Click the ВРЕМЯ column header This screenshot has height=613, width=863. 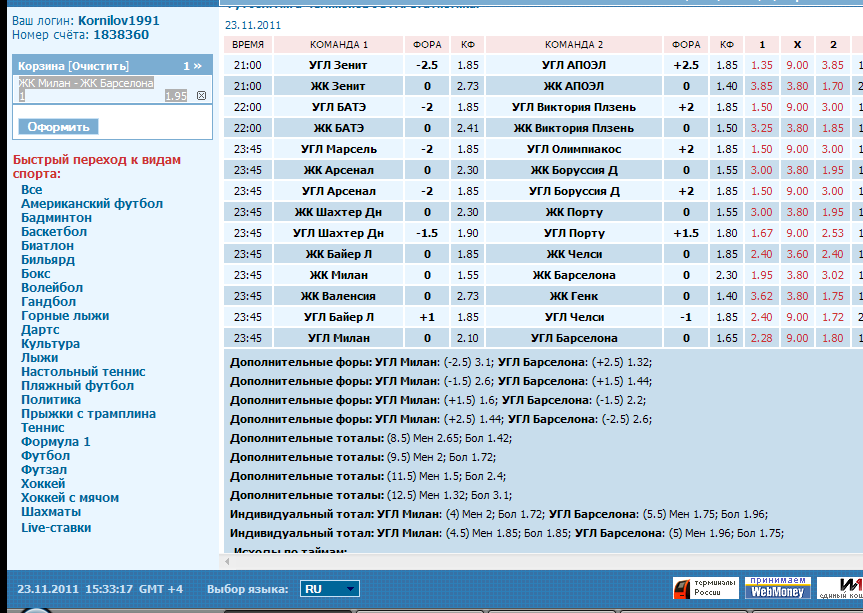[248, 45]
